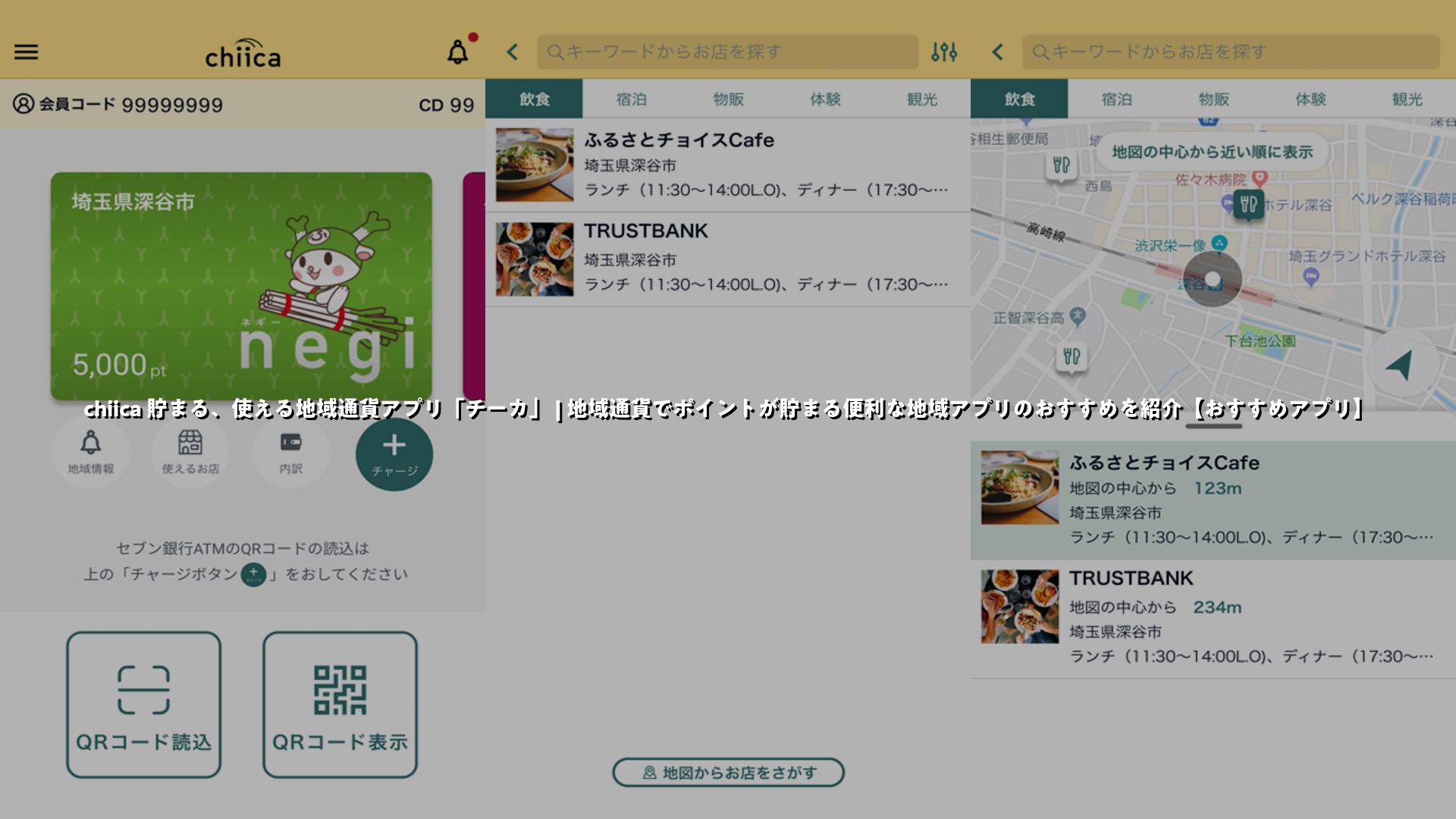The height and width of the screenshot is (819, 1456).
Task: Tap 佐々木病院 map marker
Action: click(x=1260, y=179)
